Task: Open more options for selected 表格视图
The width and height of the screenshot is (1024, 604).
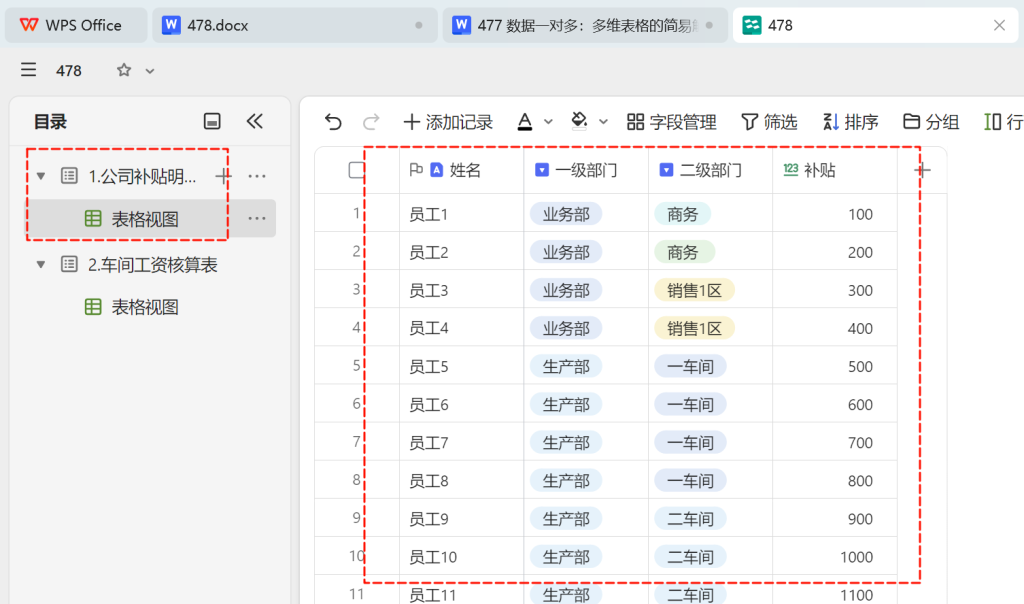Action: coord(257,218)
